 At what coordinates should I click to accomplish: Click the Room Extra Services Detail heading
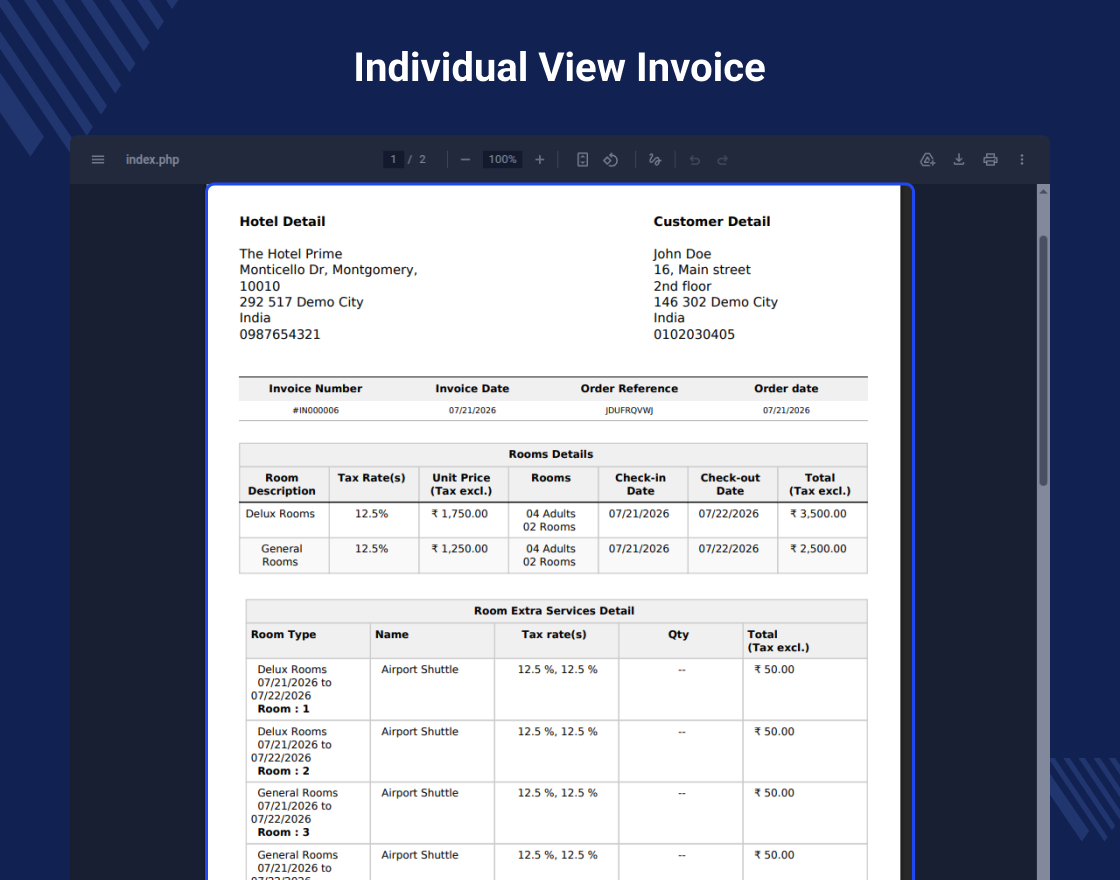tap(554, 611)
